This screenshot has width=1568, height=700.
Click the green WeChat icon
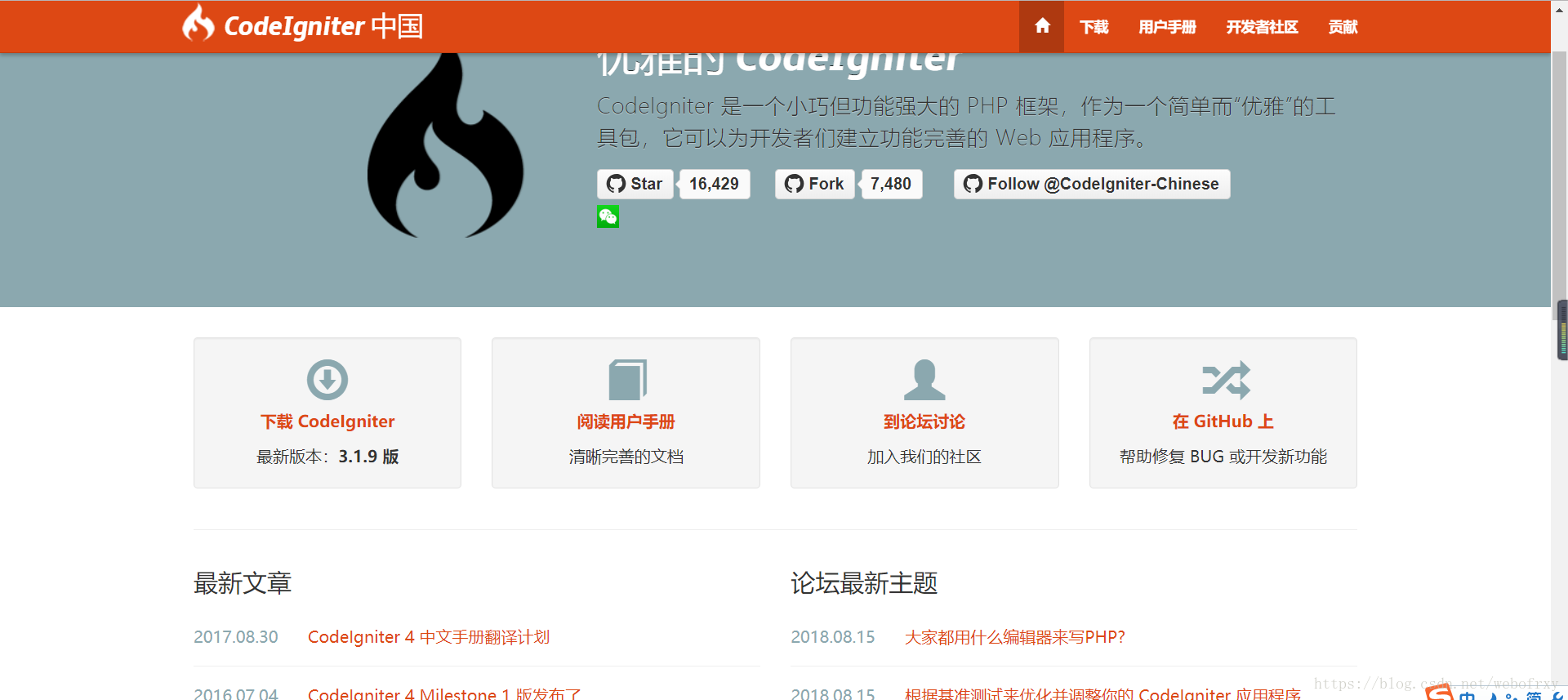tap(608, 216)
